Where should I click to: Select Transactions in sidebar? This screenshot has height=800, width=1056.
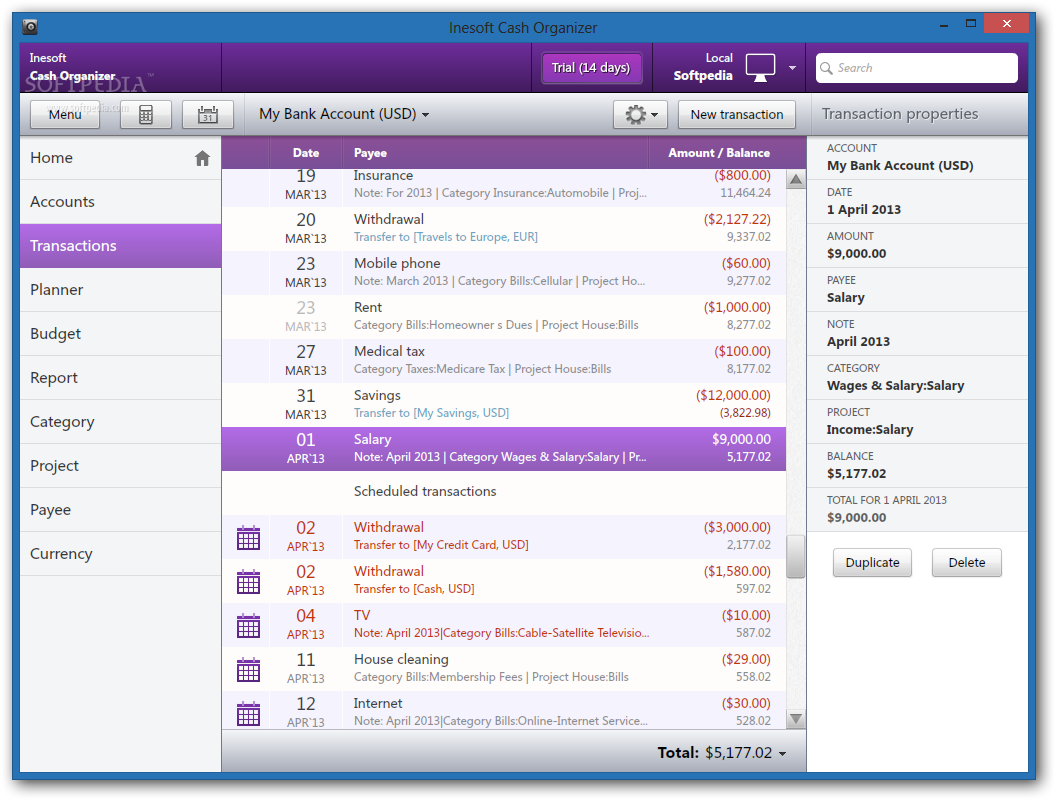point(121,246)
